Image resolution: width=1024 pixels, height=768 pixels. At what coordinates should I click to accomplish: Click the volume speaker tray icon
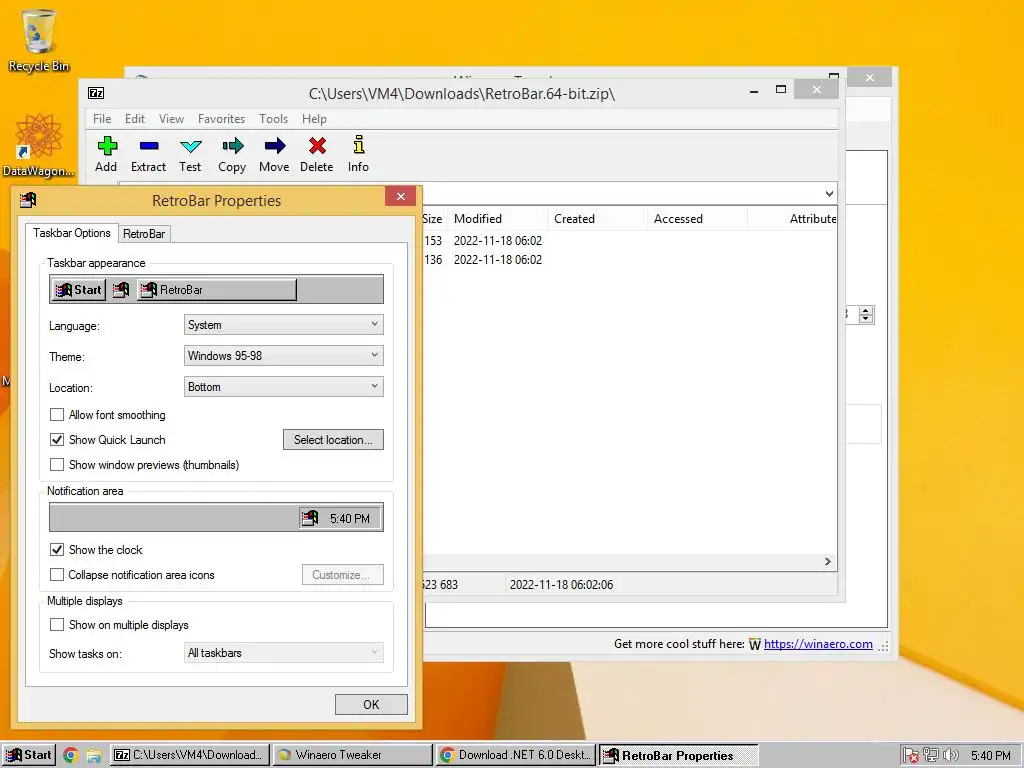[951, 756]
